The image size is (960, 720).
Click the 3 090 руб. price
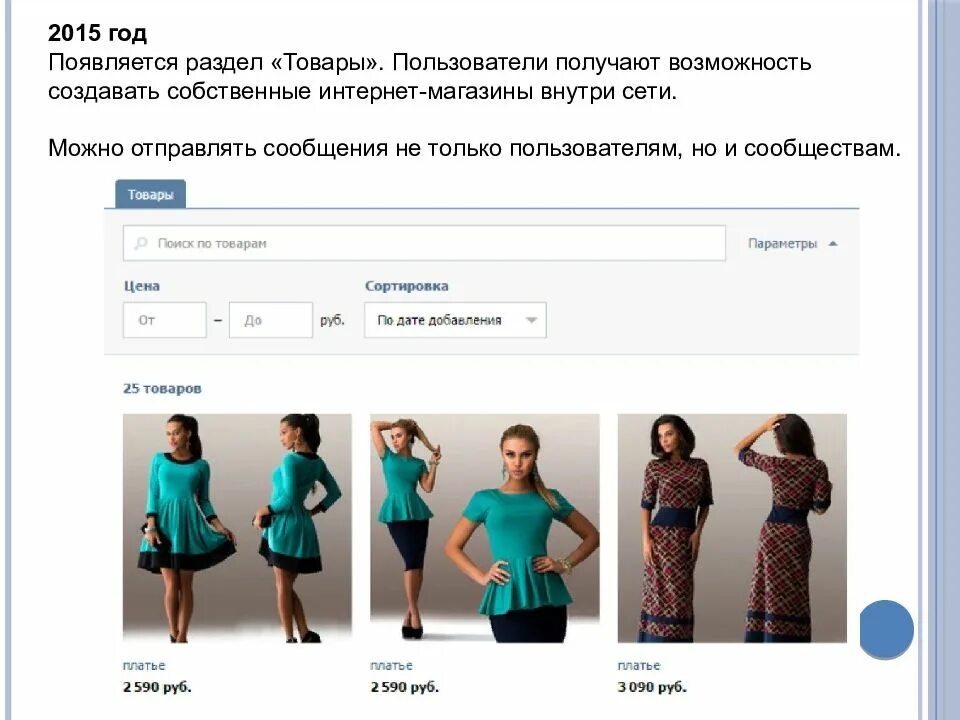coord(652,687)
